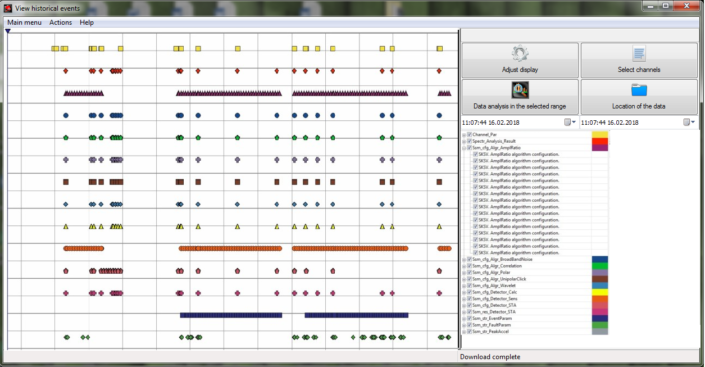
Task: Select the Som_cfg_Detector_Calc row label
Action: click(495, 292)
